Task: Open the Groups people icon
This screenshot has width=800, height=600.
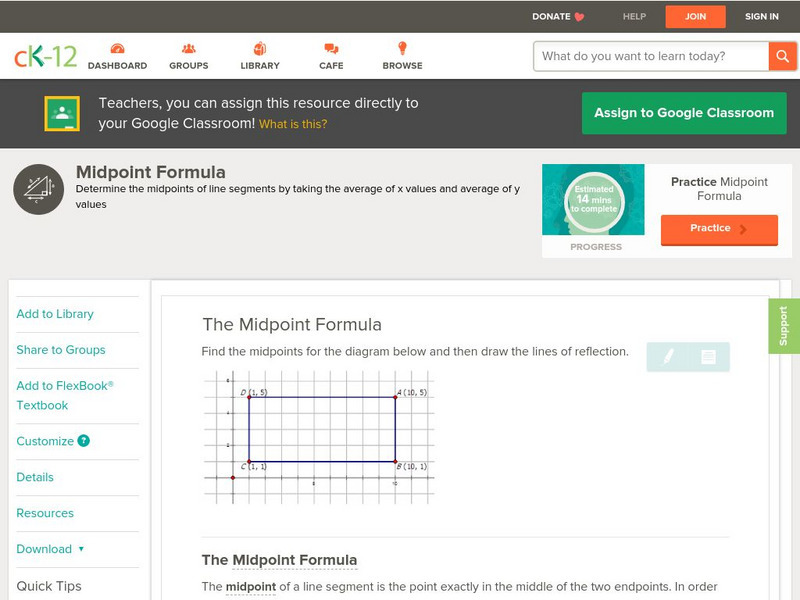Action: tap(189, 48)
